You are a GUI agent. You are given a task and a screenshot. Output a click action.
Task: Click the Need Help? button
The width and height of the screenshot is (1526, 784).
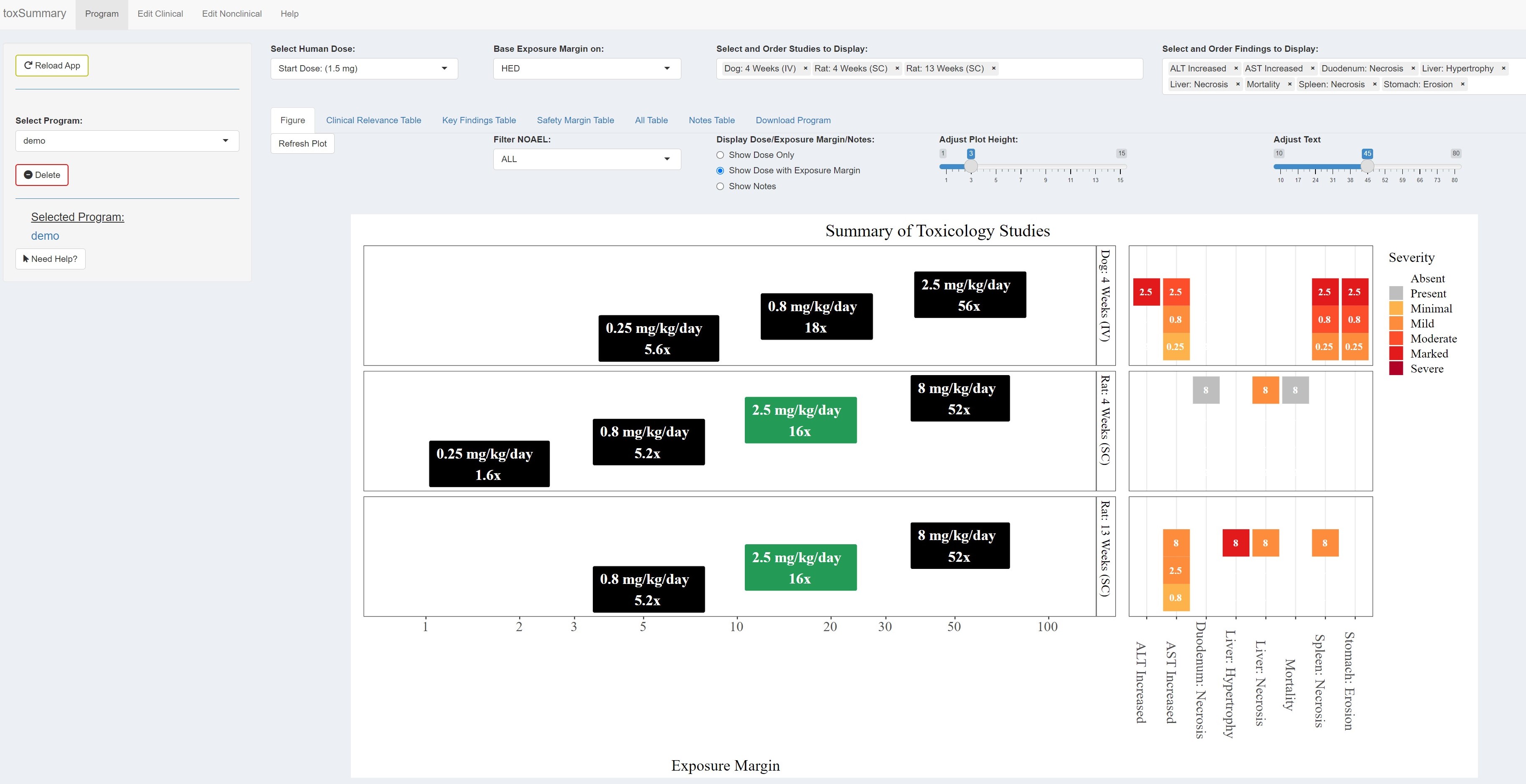point(51,259)
